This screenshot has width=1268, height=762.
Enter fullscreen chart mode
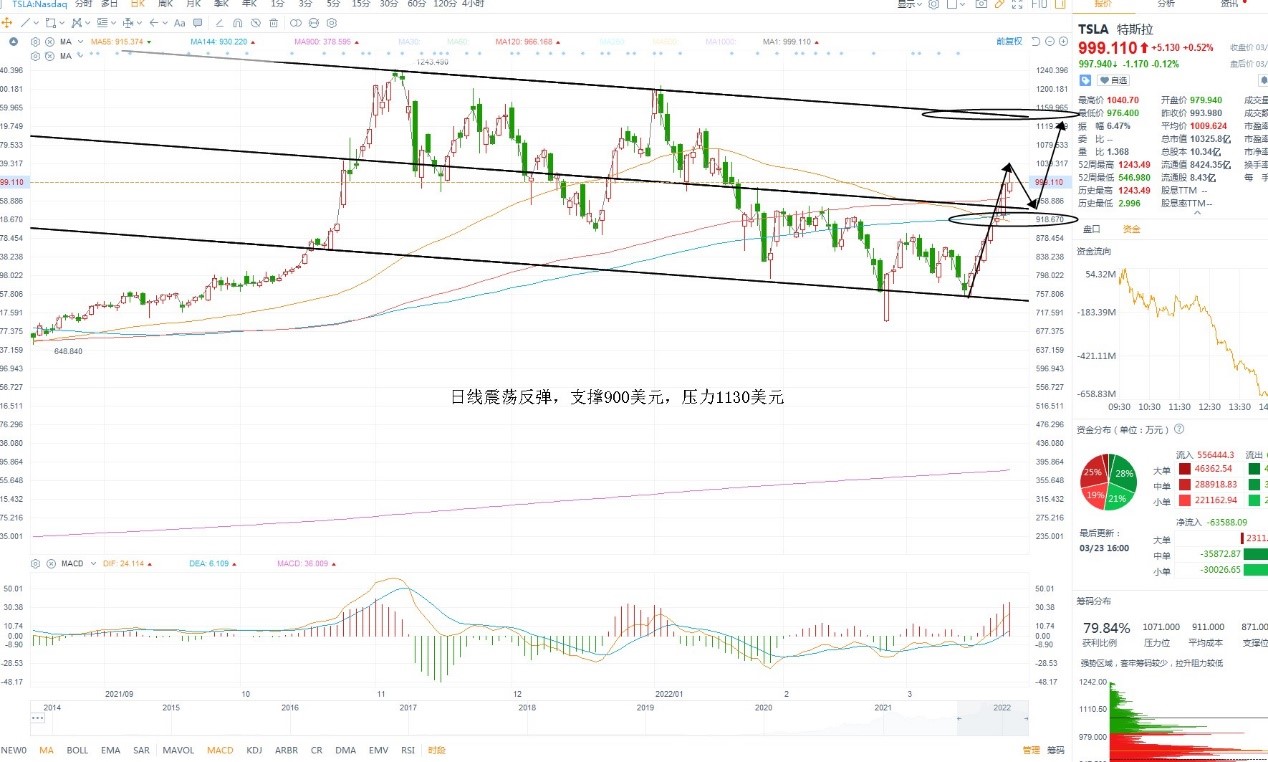tap(1017, 5)
